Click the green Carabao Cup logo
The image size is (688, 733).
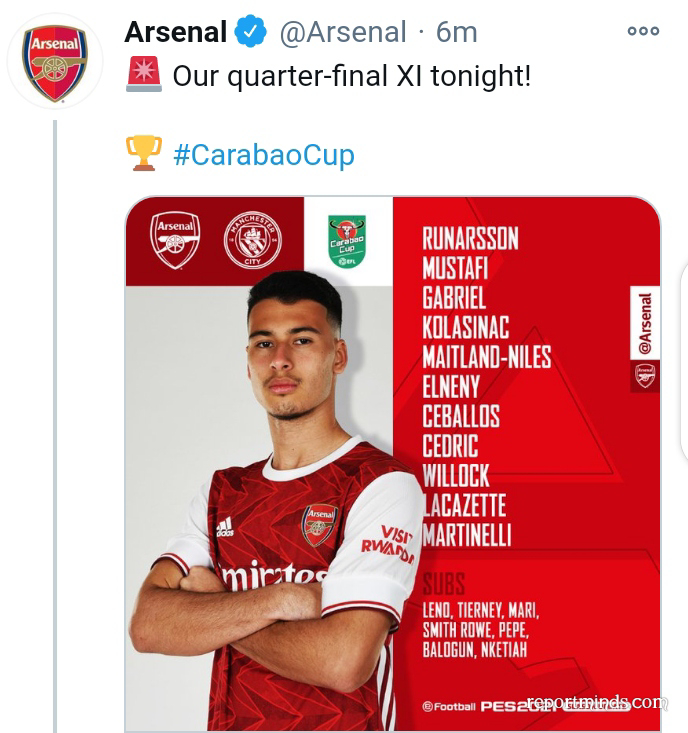point(347,241)
